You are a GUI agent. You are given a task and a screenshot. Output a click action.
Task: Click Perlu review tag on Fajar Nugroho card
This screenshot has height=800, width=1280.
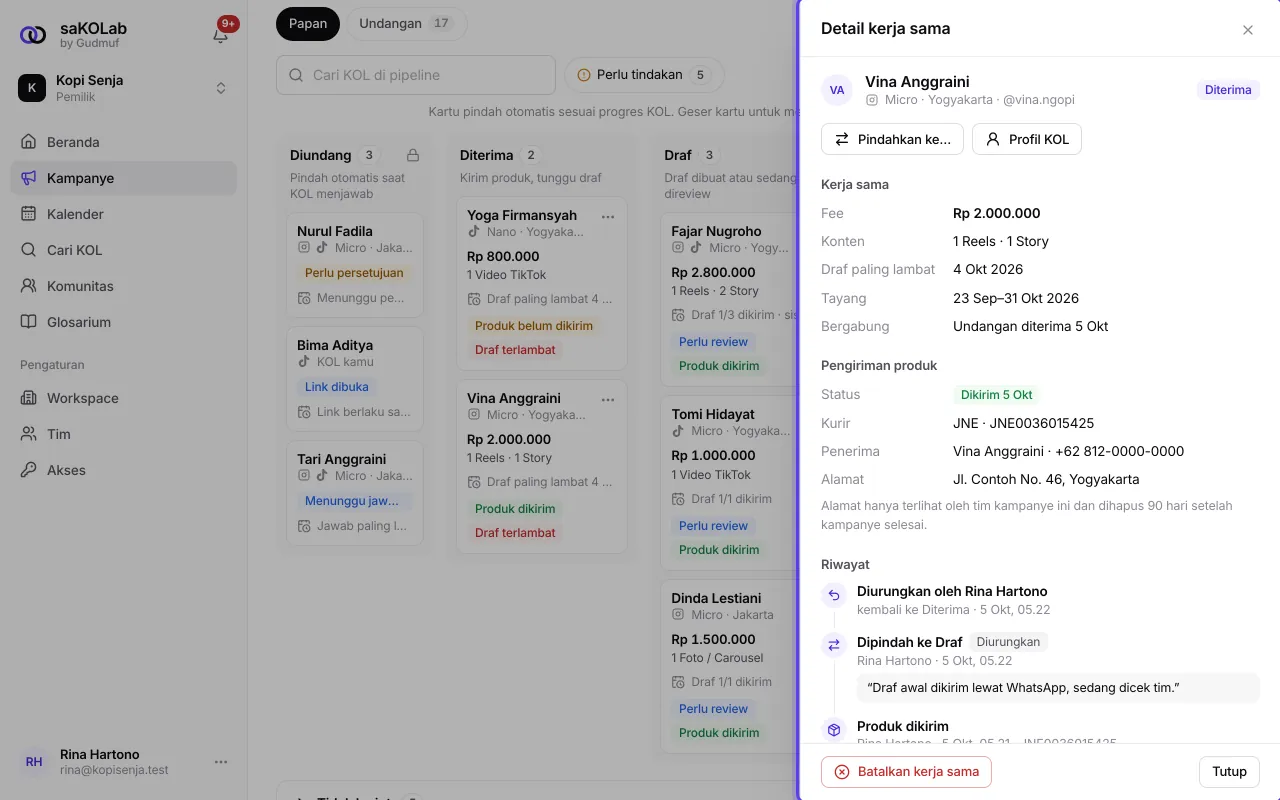click(x=714, y=342)
